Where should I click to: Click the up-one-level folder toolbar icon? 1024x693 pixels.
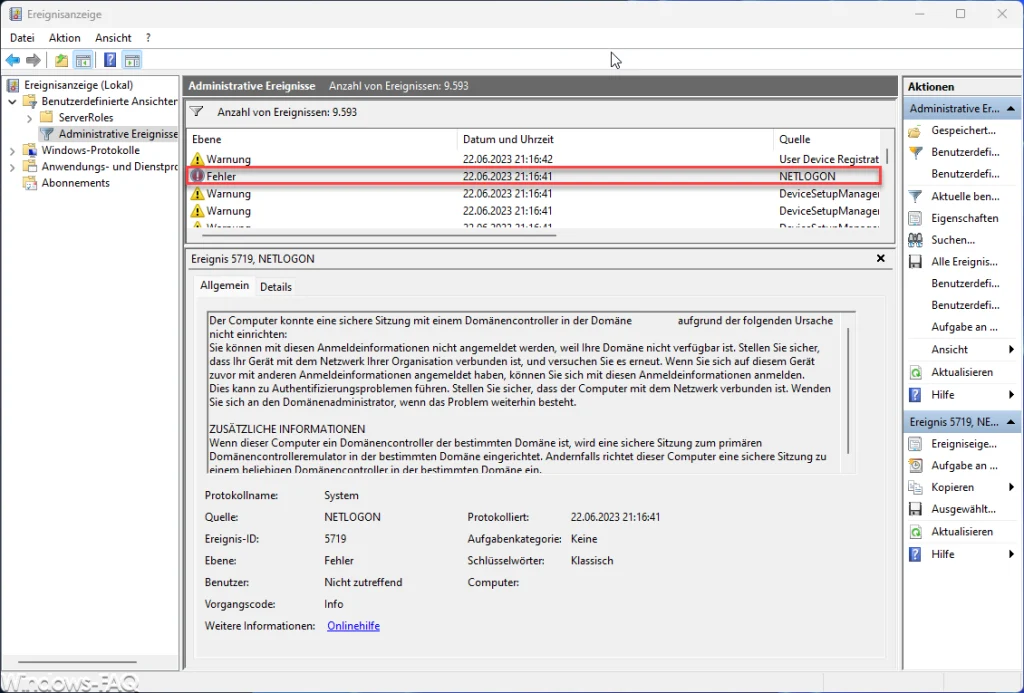click(61, 61)
